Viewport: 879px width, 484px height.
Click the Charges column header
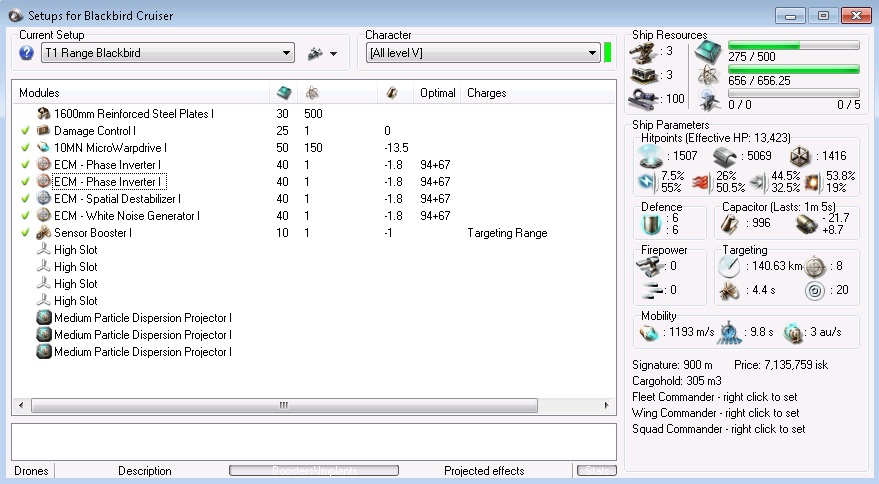(x=487, y=93)
